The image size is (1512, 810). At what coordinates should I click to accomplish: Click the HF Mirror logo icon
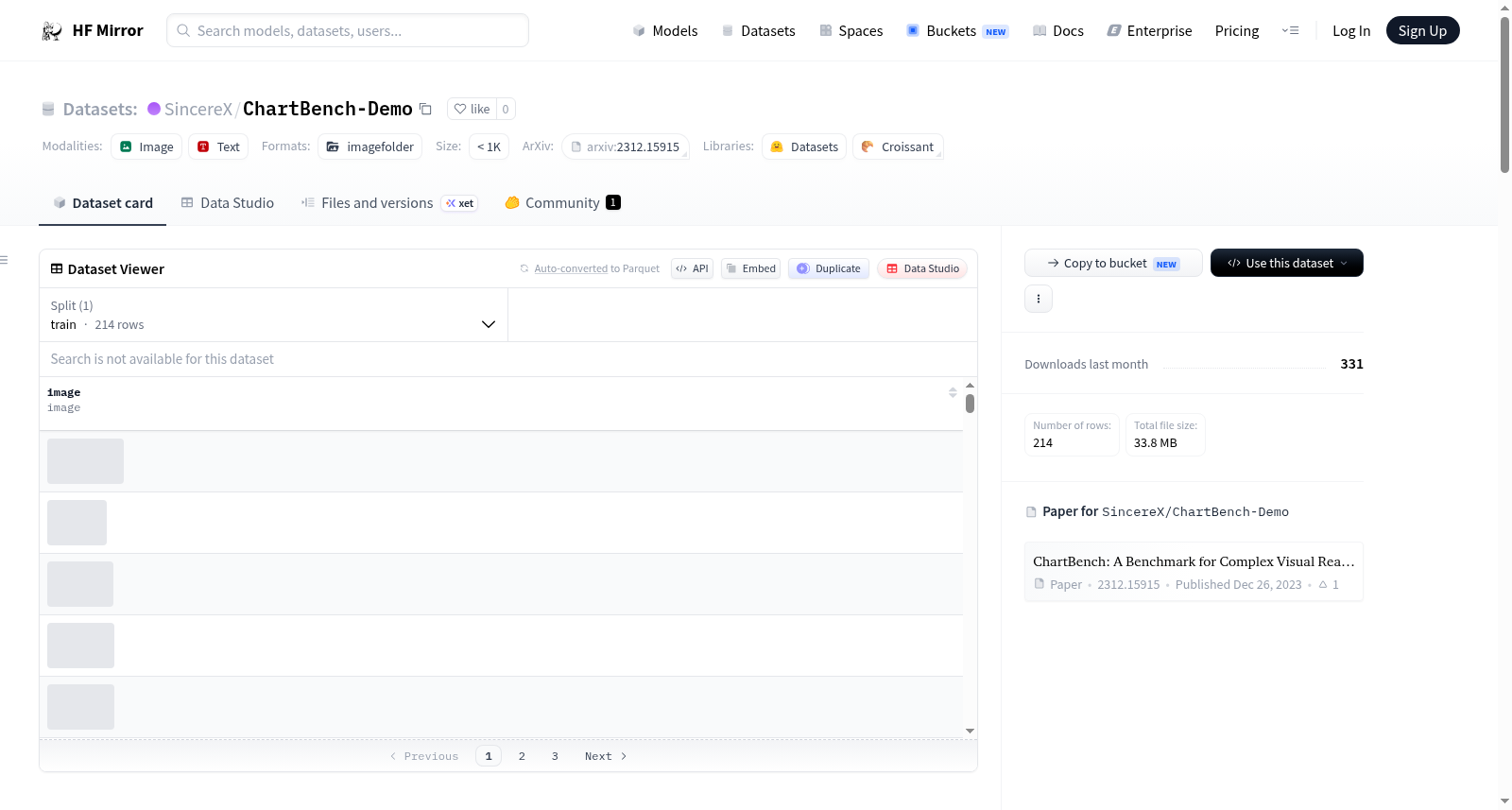click(x=52, y=31)
